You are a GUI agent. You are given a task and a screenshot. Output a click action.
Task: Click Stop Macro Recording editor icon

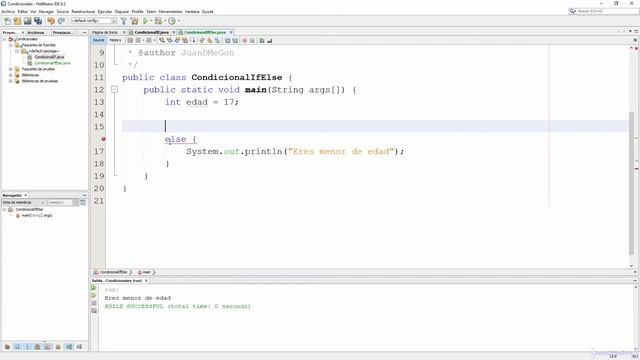click(252, 40)
